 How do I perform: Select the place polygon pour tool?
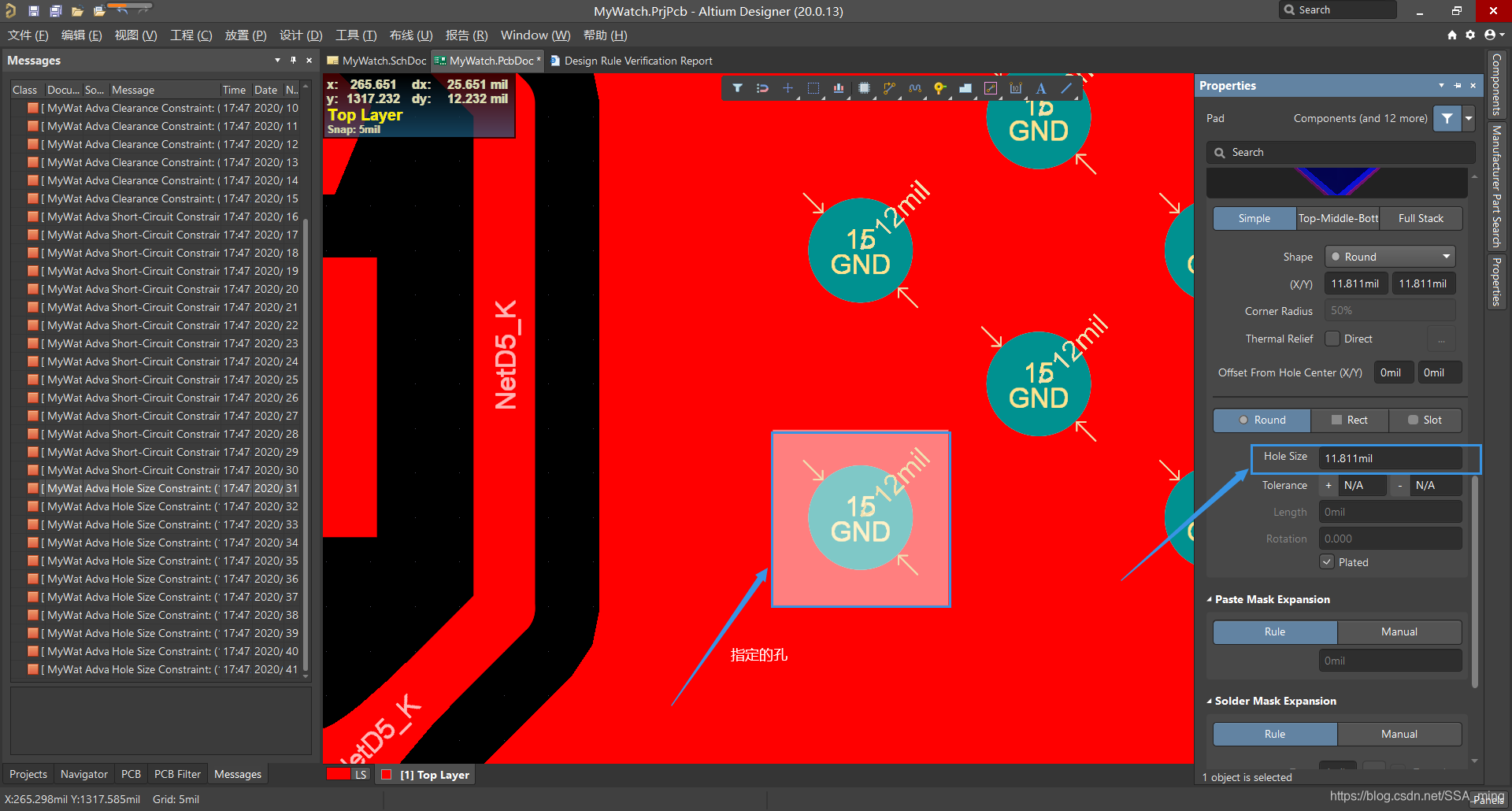pos(965,88)
